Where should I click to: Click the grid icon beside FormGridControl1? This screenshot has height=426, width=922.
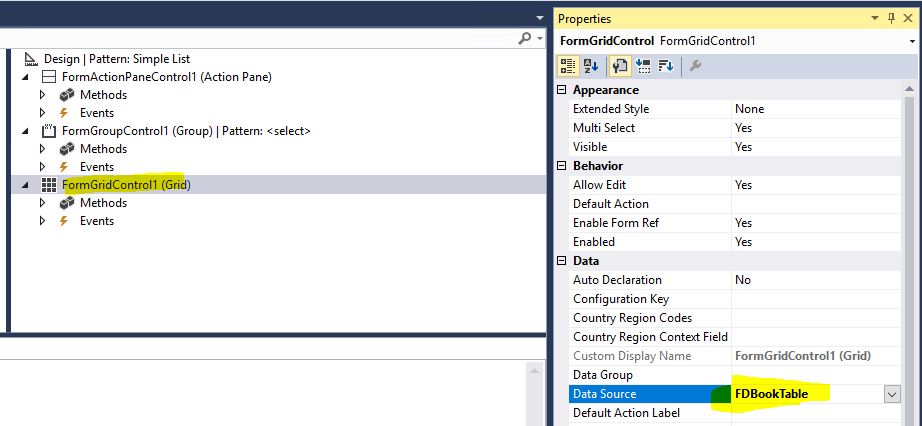pos(48,185)
